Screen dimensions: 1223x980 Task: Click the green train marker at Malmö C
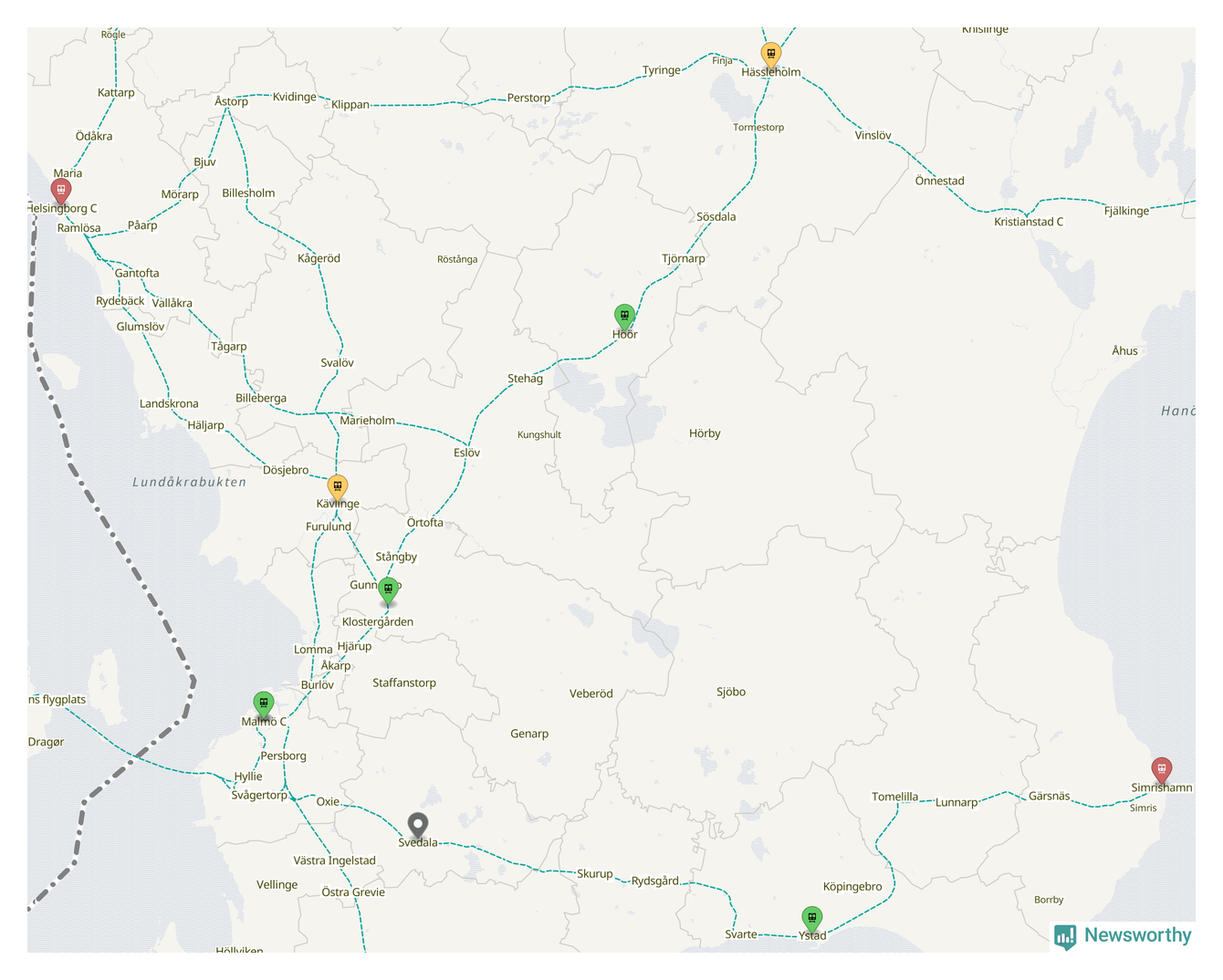click(x=264, y=704)
